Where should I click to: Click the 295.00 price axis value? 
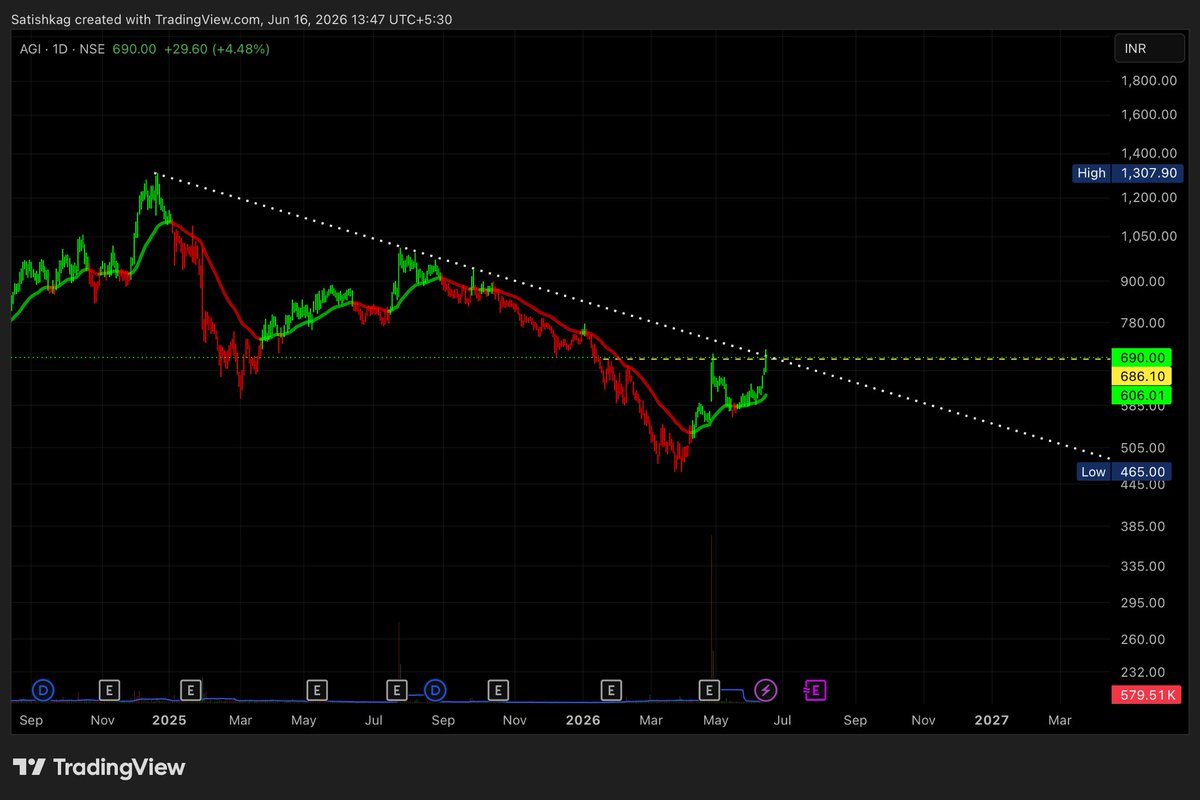pyautogui.click(x=1142, y=602)
